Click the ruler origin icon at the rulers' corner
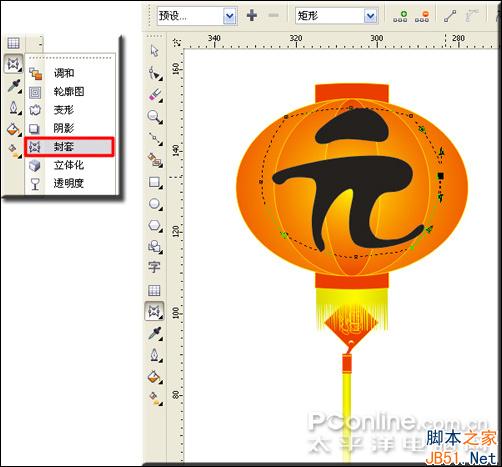Viewport: 502px width, 467px height. point(178,42)
